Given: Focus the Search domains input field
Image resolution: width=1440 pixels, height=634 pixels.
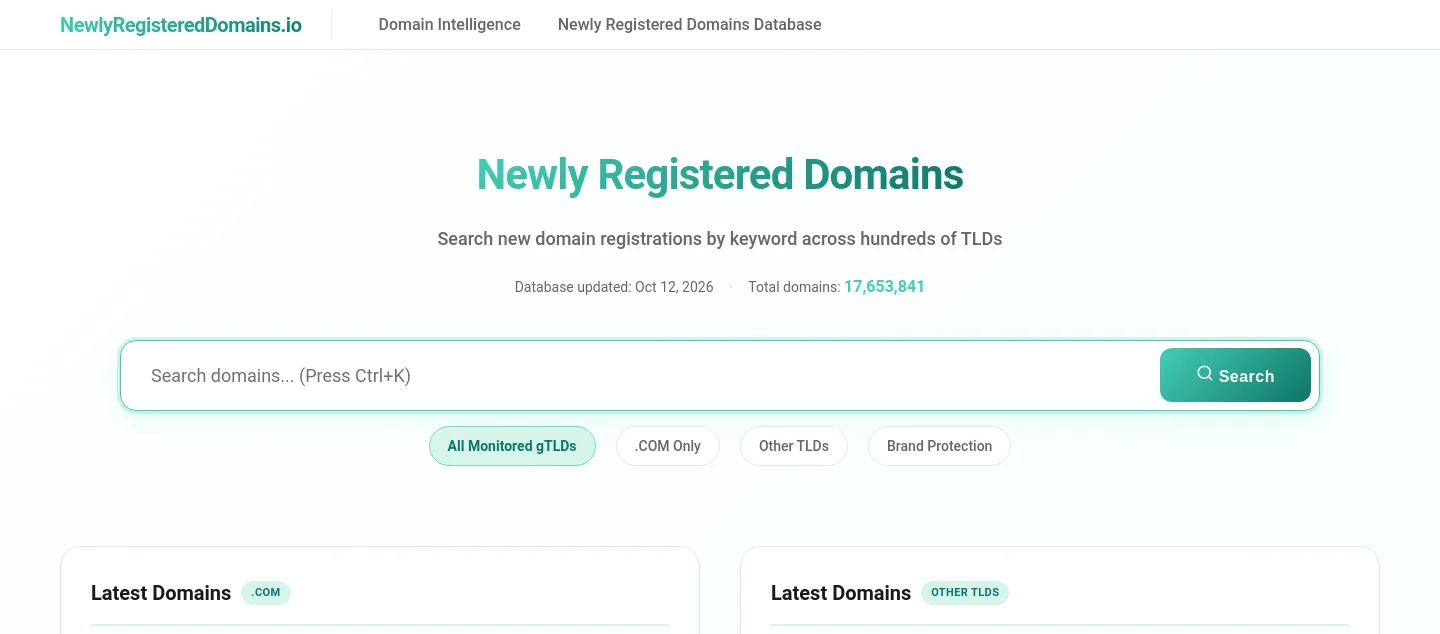Looking at the screenshot, I should (x=640, y=376).
